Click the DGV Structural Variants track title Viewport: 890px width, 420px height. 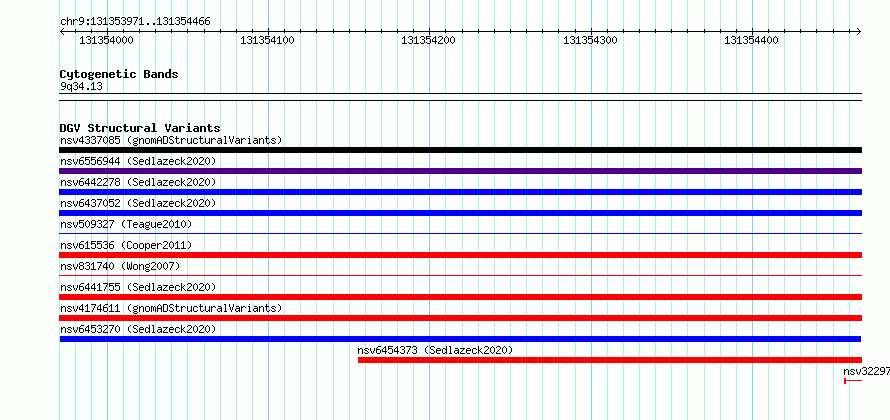point(140,128)
